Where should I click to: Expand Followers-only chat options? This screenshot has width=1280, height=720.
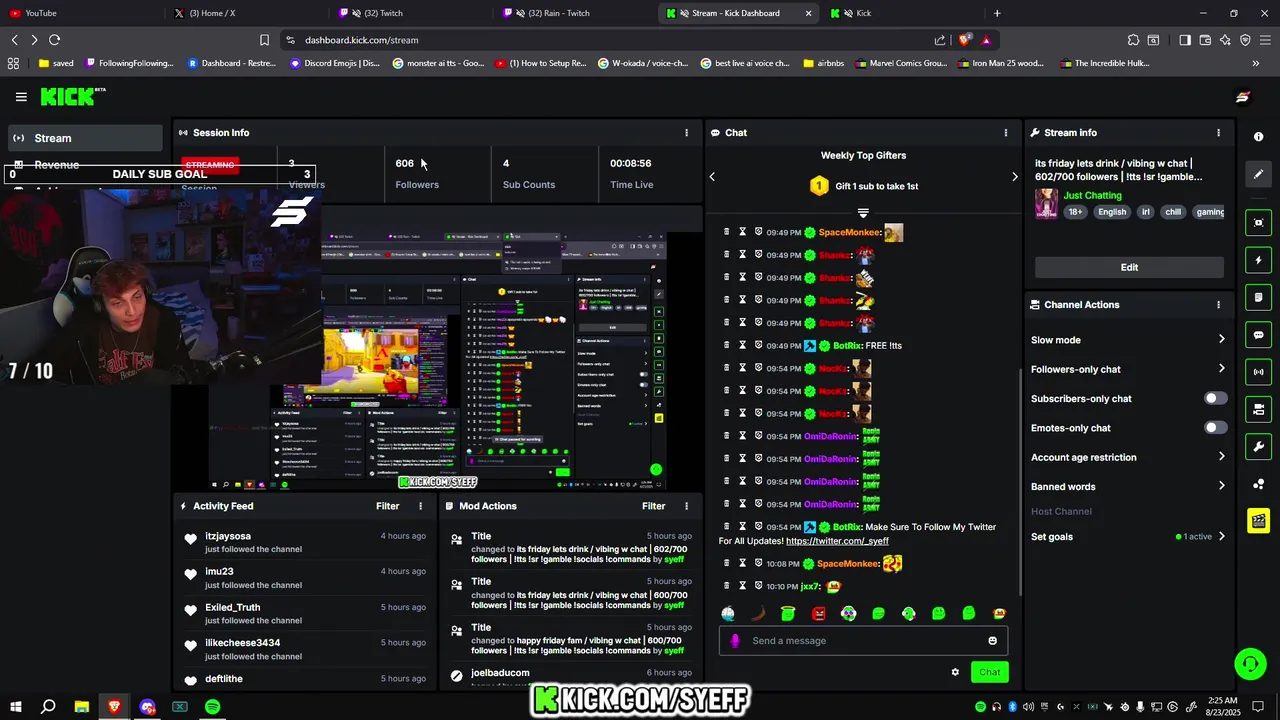pos(1128,369)
